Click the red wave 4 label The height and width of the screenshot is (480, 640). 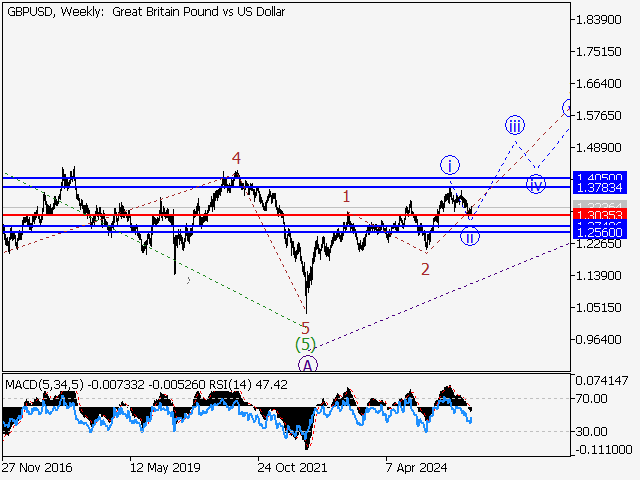(x=236, y=158)
